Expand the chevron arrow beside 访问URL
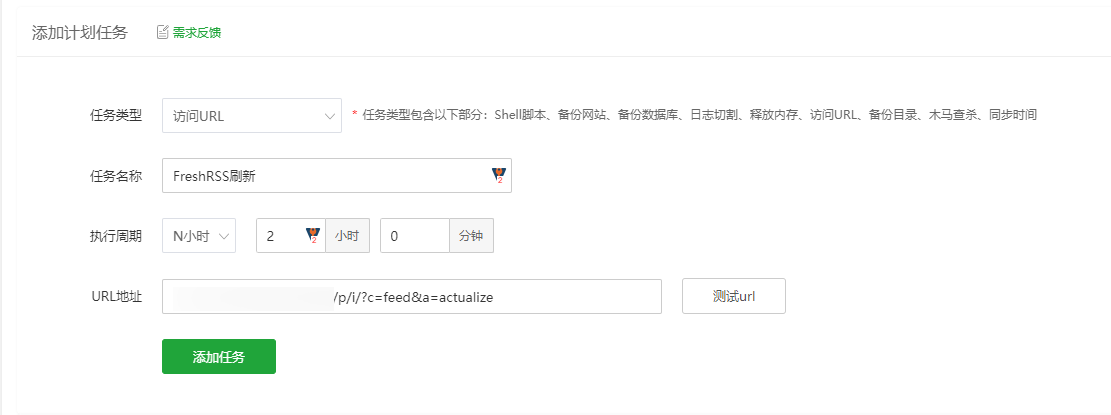The height and width of the screenshot is (415, 1111). 329,116
